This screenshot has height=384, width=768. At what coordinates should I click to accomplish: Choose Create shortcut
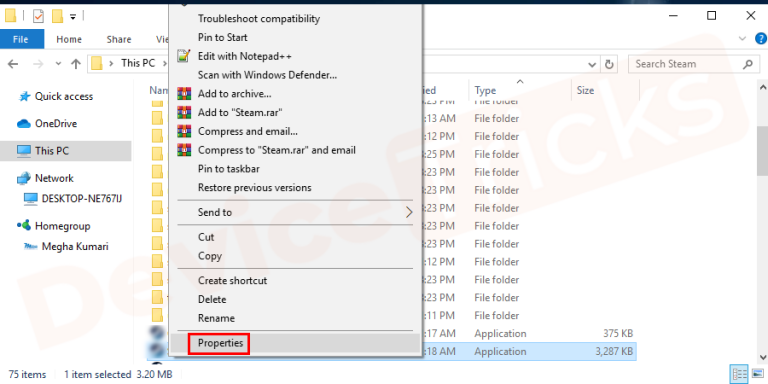coord(232,281)
